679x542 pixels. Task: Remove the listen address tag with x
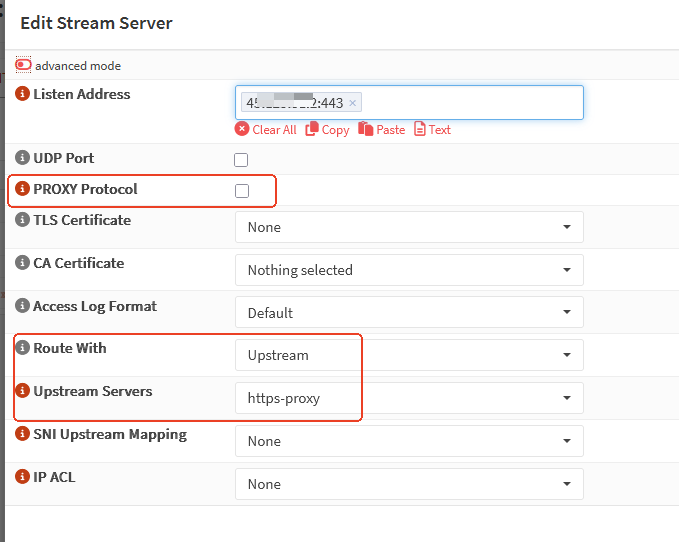(352, 103)
